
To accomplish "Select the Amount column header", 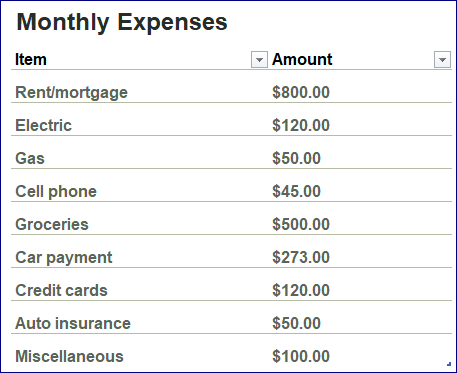I will coord(302,60).
